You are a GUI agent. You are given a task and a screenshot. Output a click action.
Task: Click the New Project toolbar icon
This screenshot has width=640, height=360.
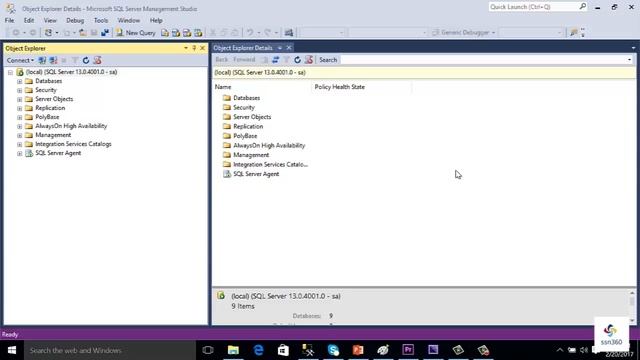pos(48,33)
